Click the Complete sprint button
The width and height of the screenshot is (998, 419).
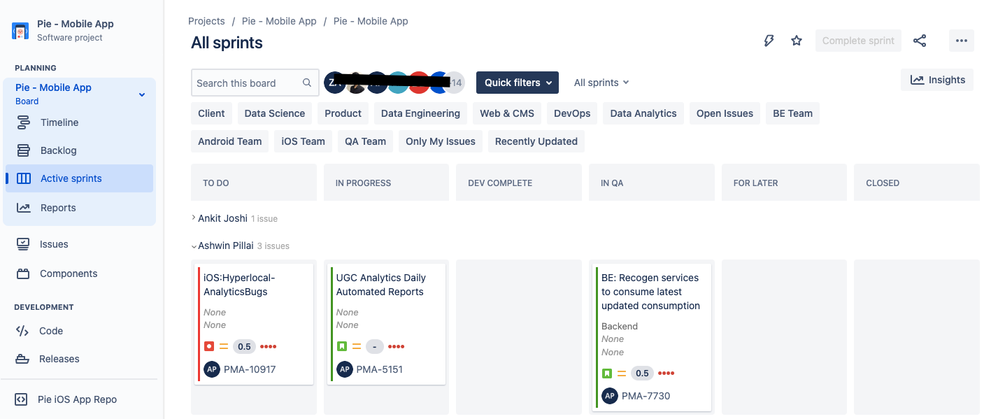[858, 41]
